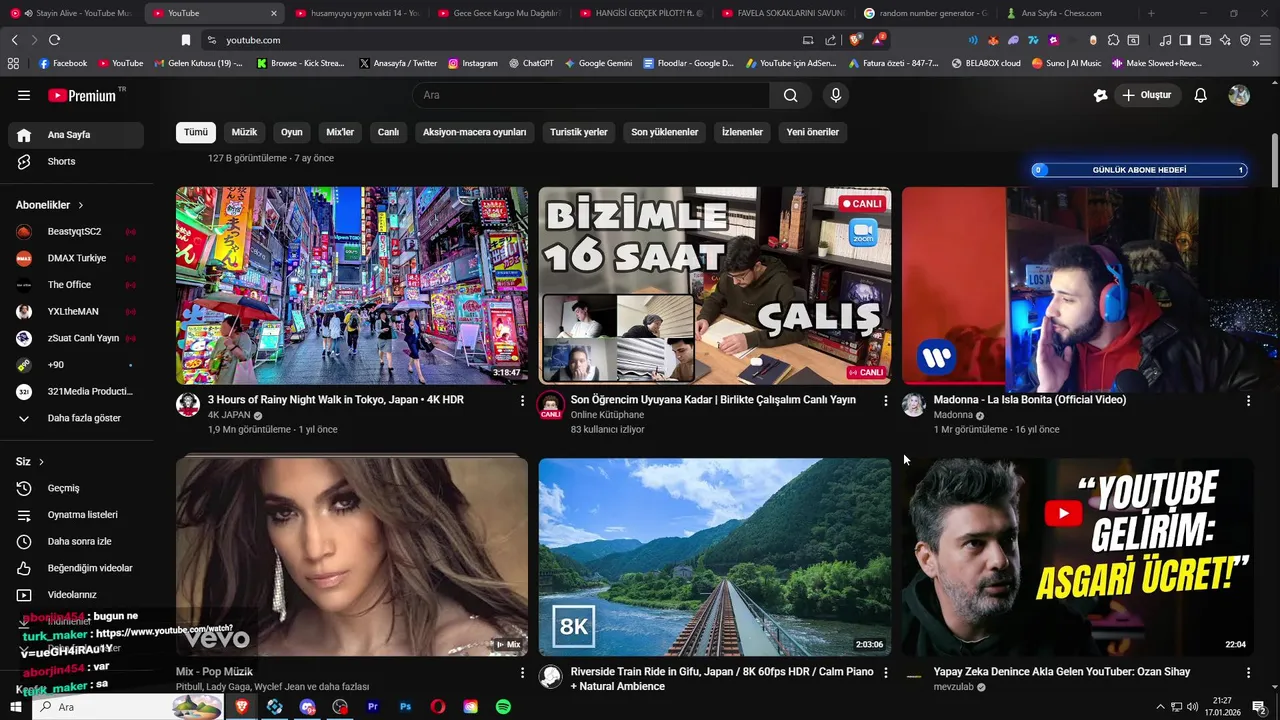Viewport: 1280px width, 720px height.
Task: Click the Oluştur create button
Action: coord(1147,95)
